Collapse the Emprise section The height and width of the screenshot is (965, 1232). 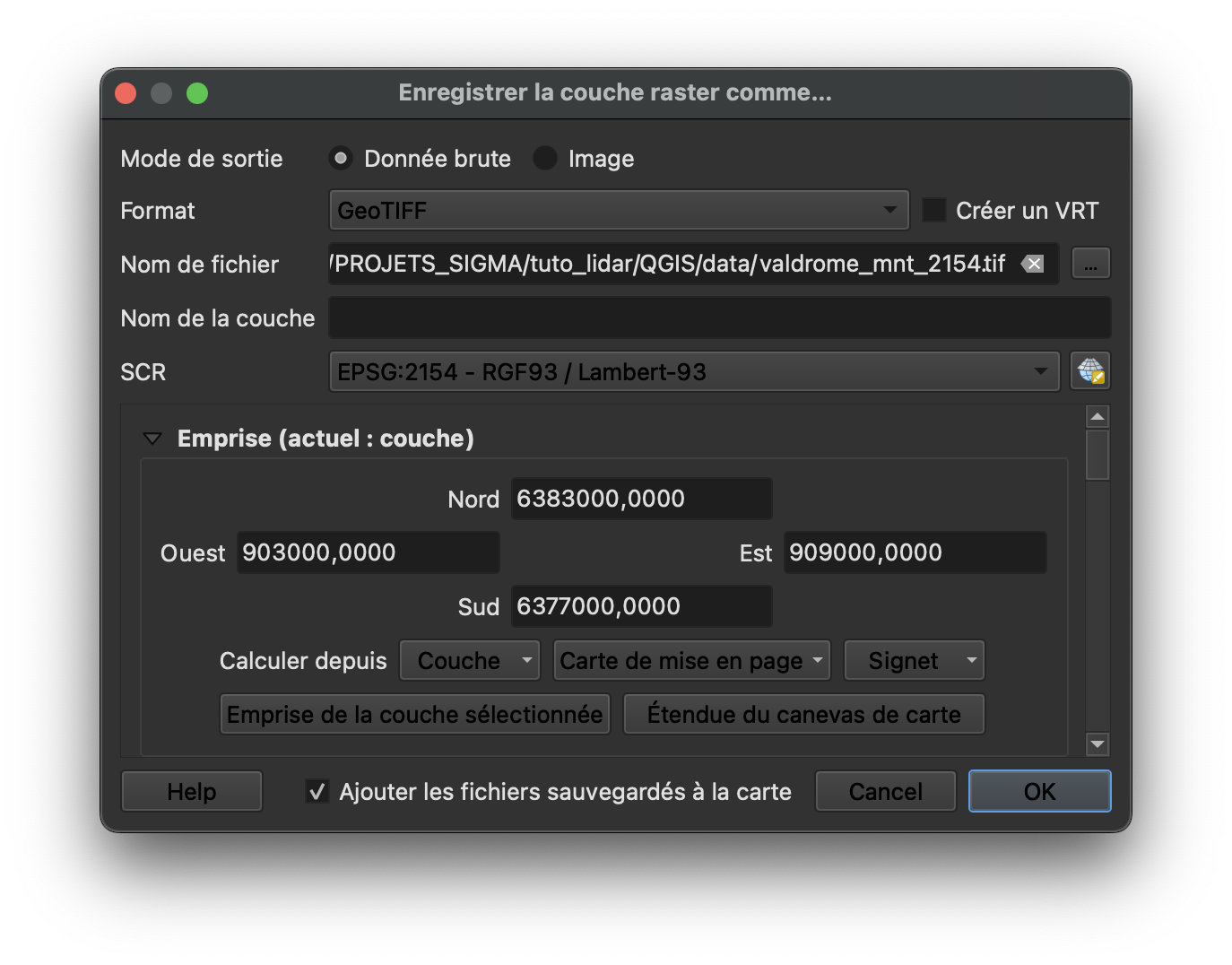point(152,439)
